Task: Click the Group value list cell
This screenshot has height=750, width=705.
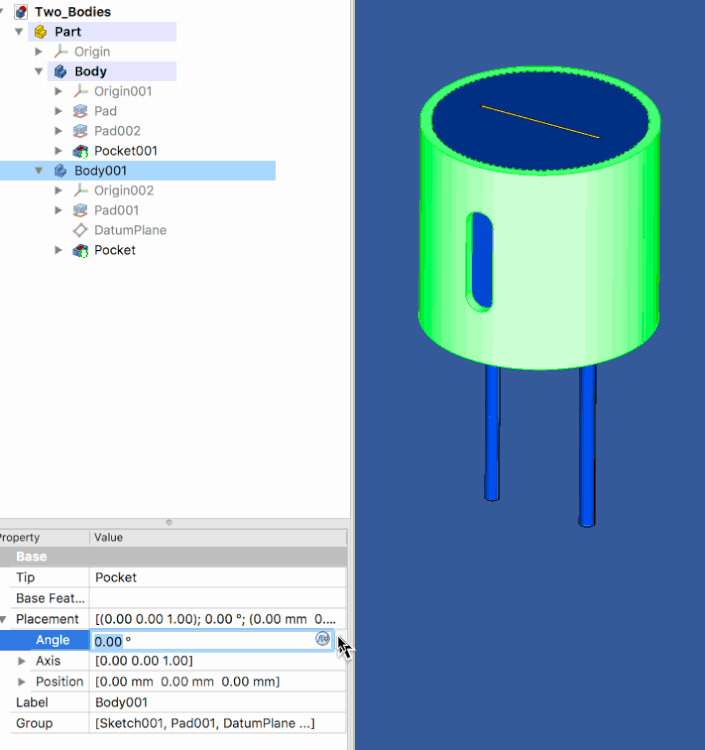Action: [218, 723]
